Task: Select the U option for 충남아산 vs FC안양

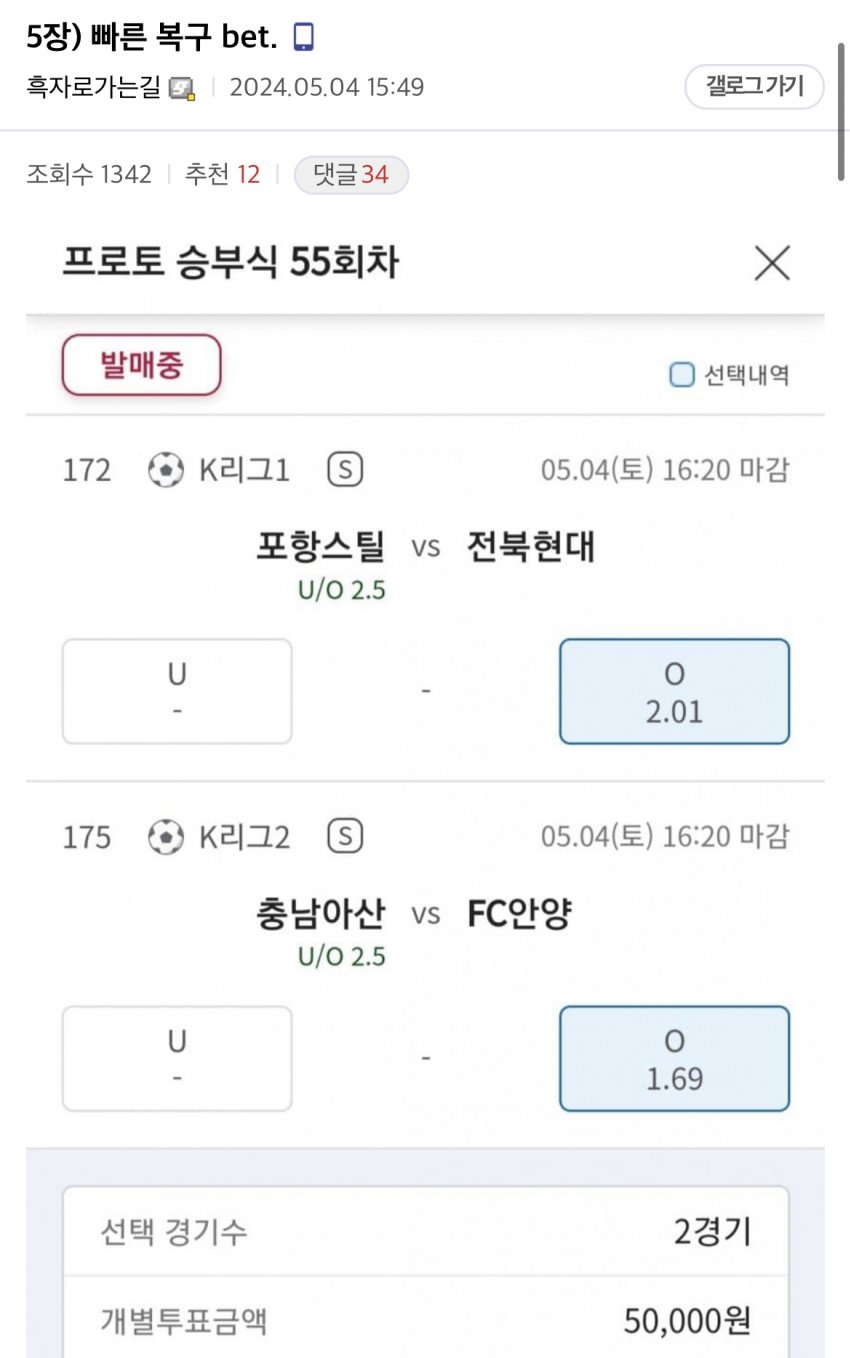Action: [177, 1058]
